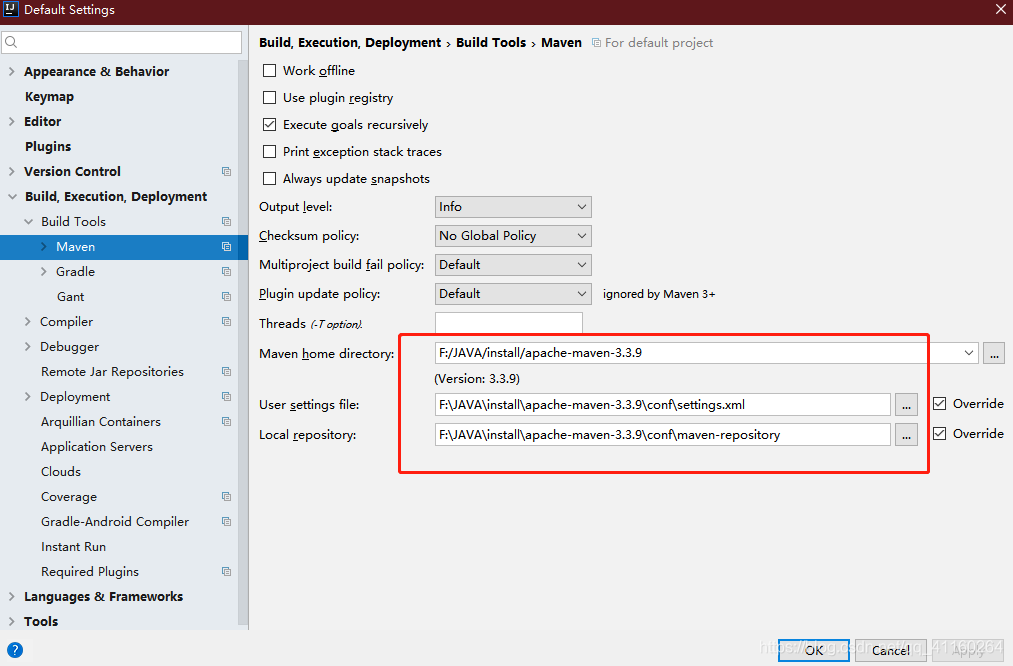This screenshot has height=666, width=1013.
Task: Click the settings search field
Action: pos(121,43)
